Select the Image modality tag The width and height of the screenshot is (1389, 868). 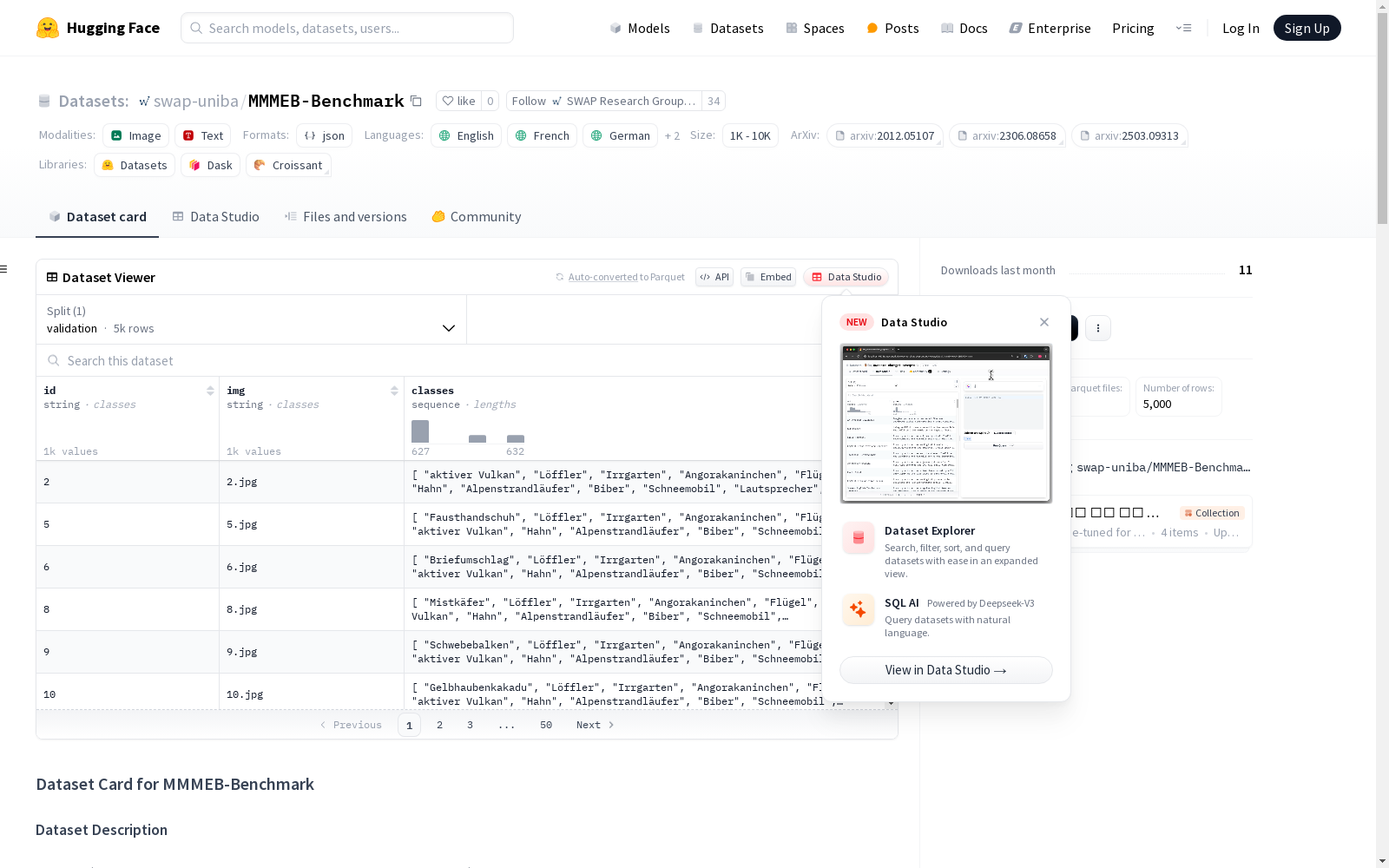click(135, 135)
